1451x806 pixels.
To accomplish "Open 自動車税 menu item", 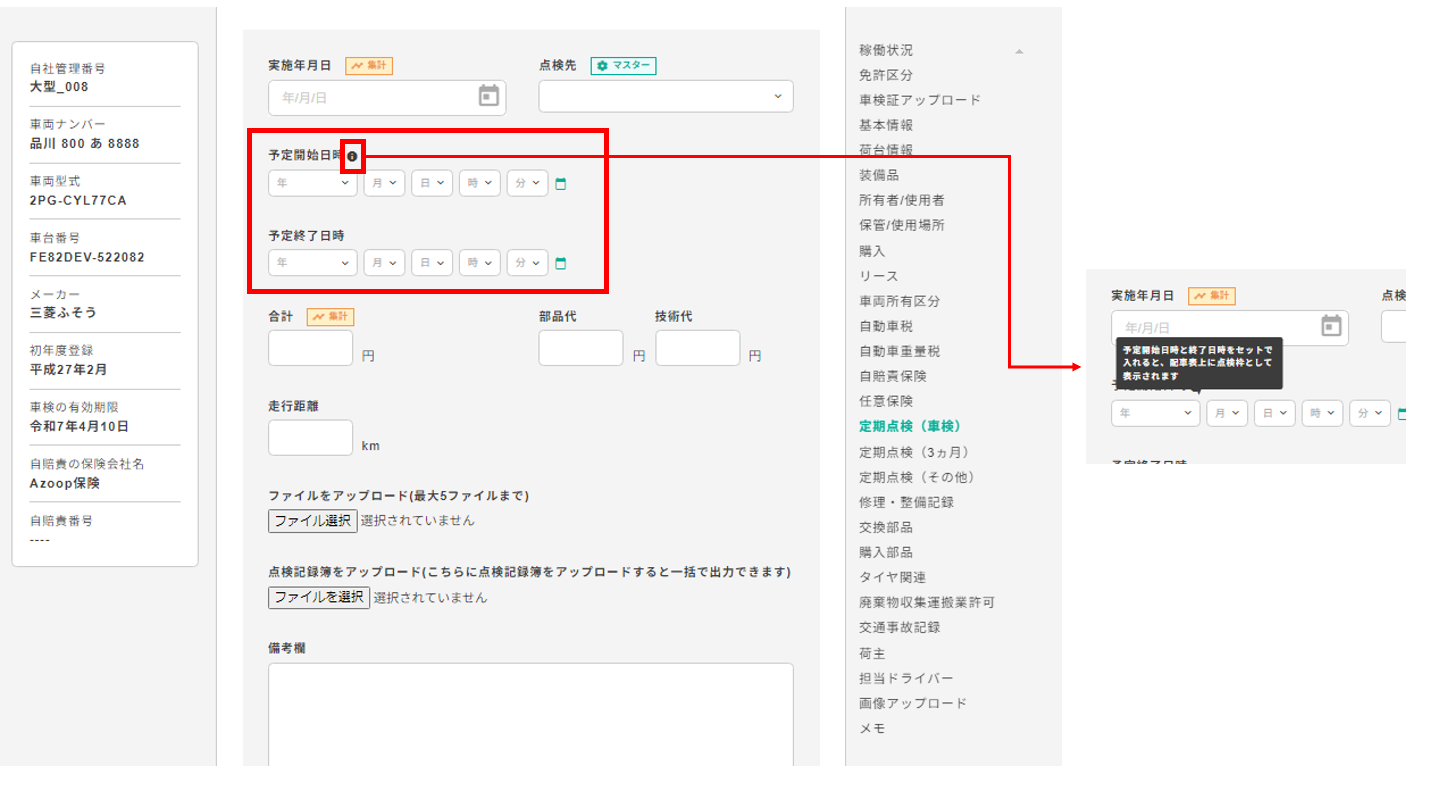I will click(886, 326).
